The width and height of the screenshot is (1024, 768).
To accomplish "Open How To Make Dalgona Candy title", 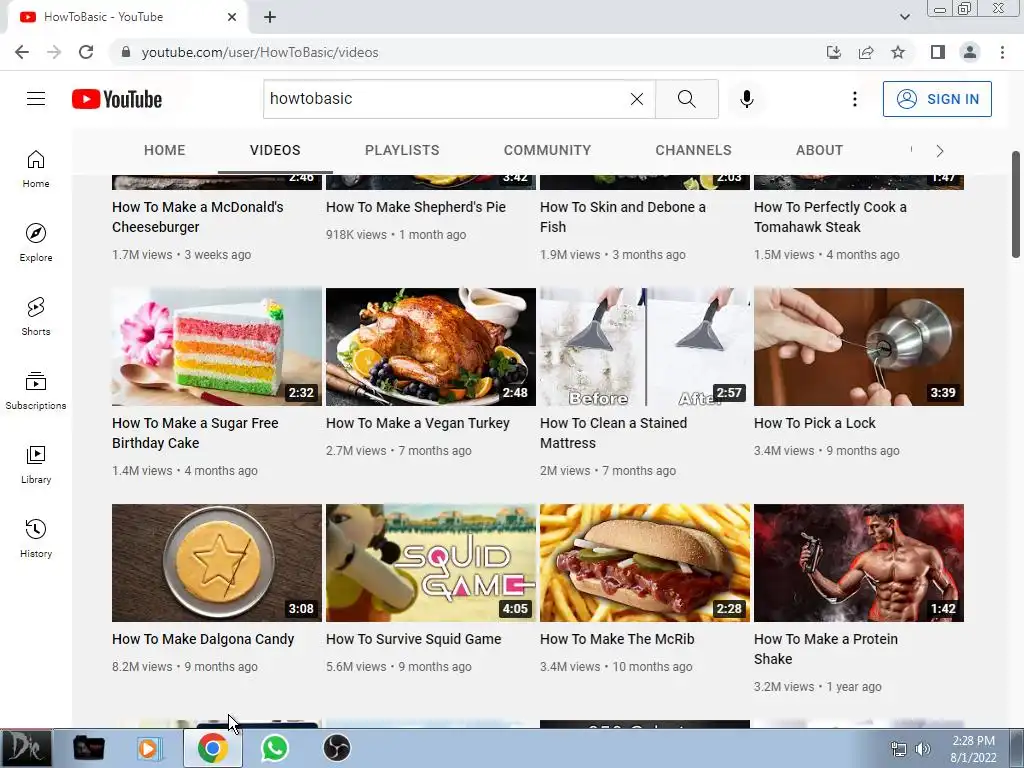I will click(202, 639).
